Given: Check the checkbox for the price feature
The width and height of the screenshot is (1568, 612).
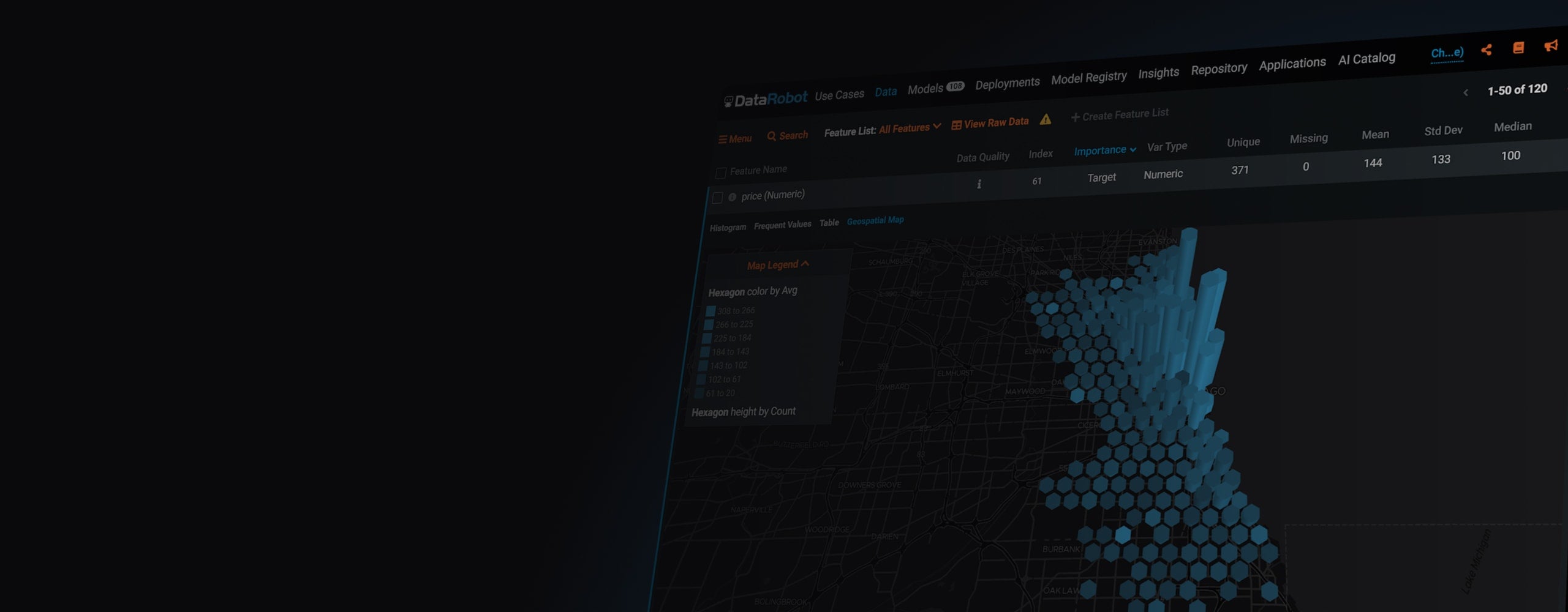Looking at the screenshot, I should click(x=717, y=197).
